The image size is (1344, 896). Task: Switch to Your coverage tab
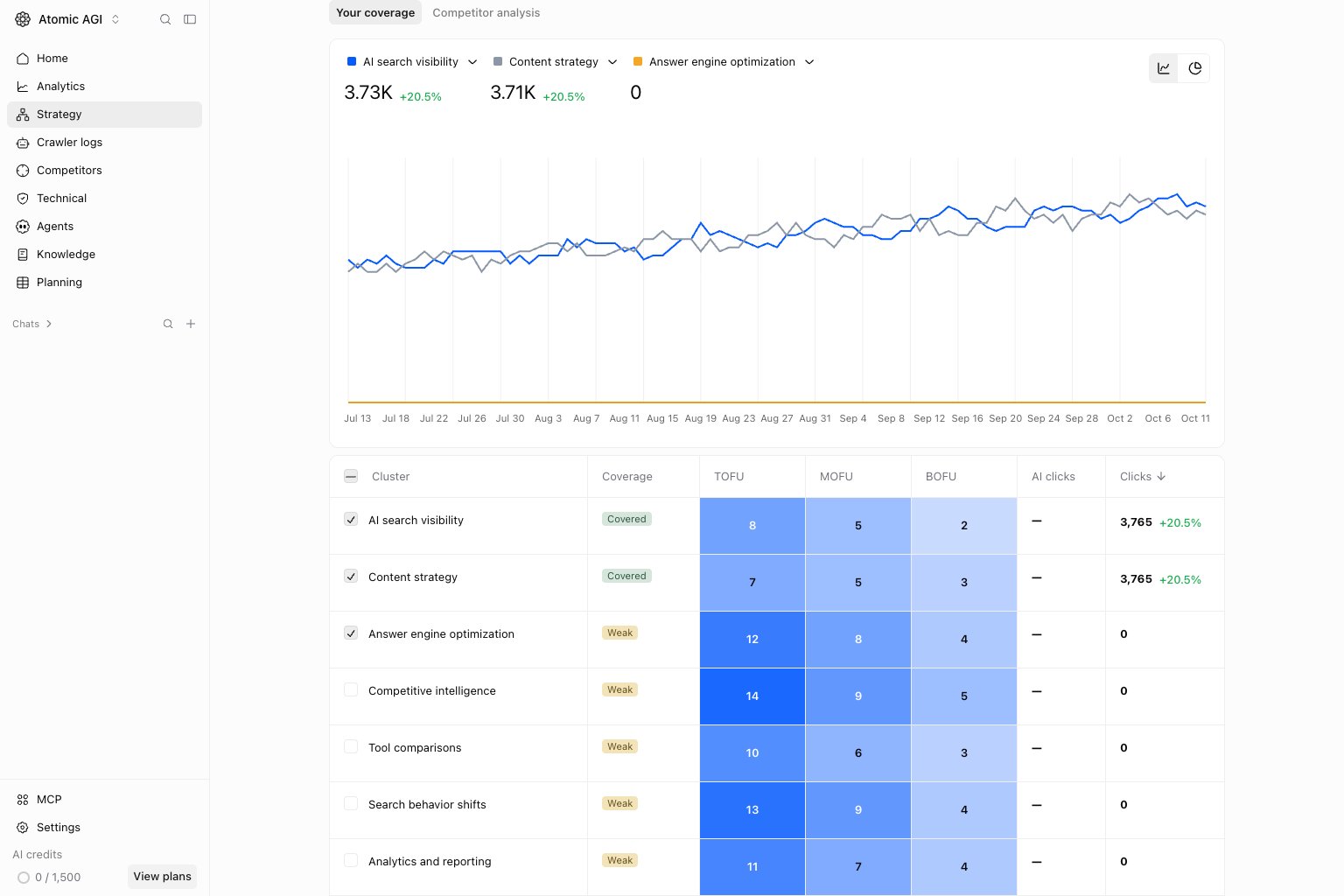(375, 12)
